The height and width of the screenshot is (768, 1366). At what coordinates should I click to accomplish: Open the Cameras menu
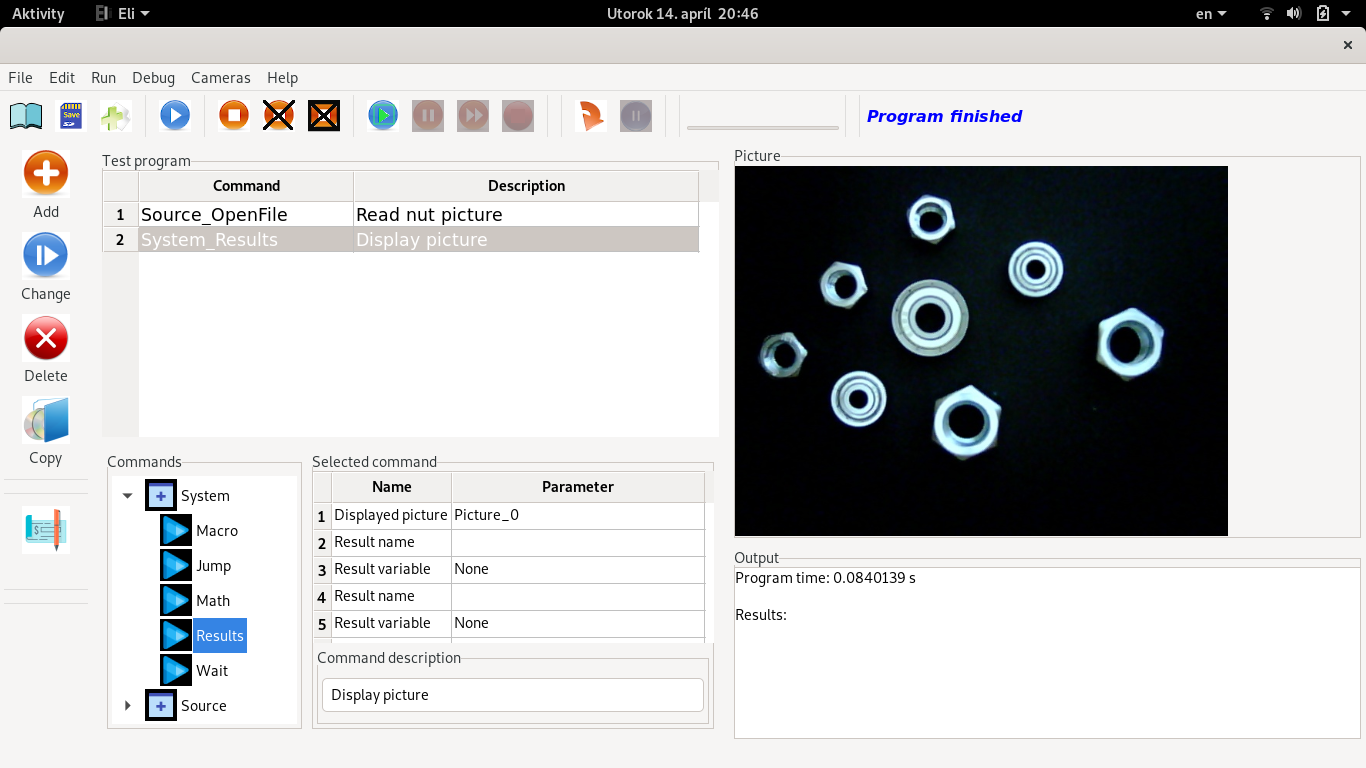click(x=221, y=78)
